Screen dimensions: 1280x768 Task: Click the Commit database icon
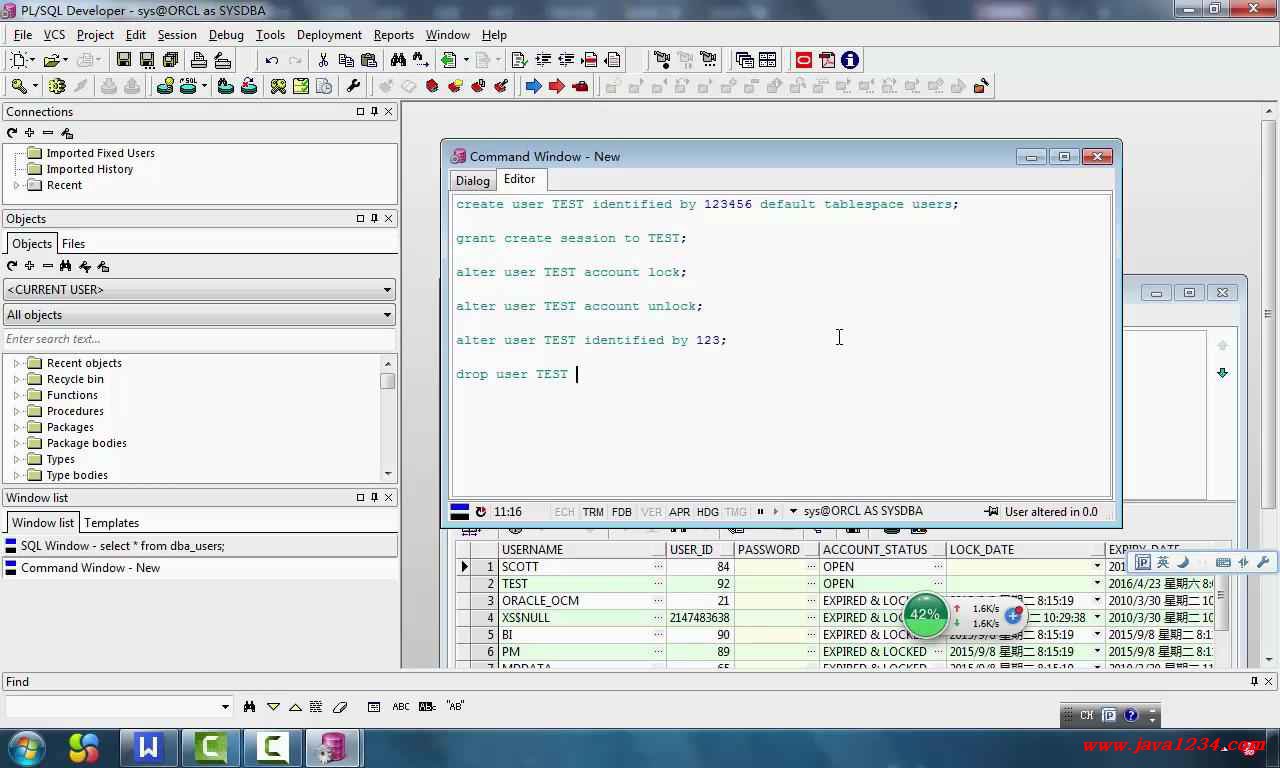108,86
